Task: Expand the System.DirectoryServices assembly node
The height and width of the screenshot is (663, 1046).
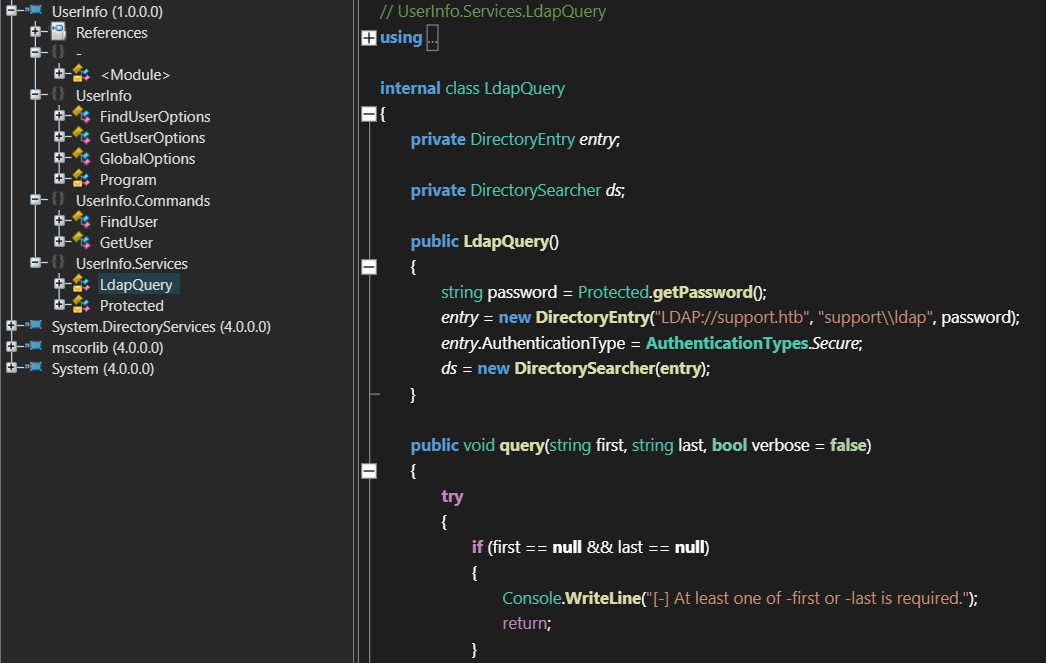Action: tap(11, 326)
